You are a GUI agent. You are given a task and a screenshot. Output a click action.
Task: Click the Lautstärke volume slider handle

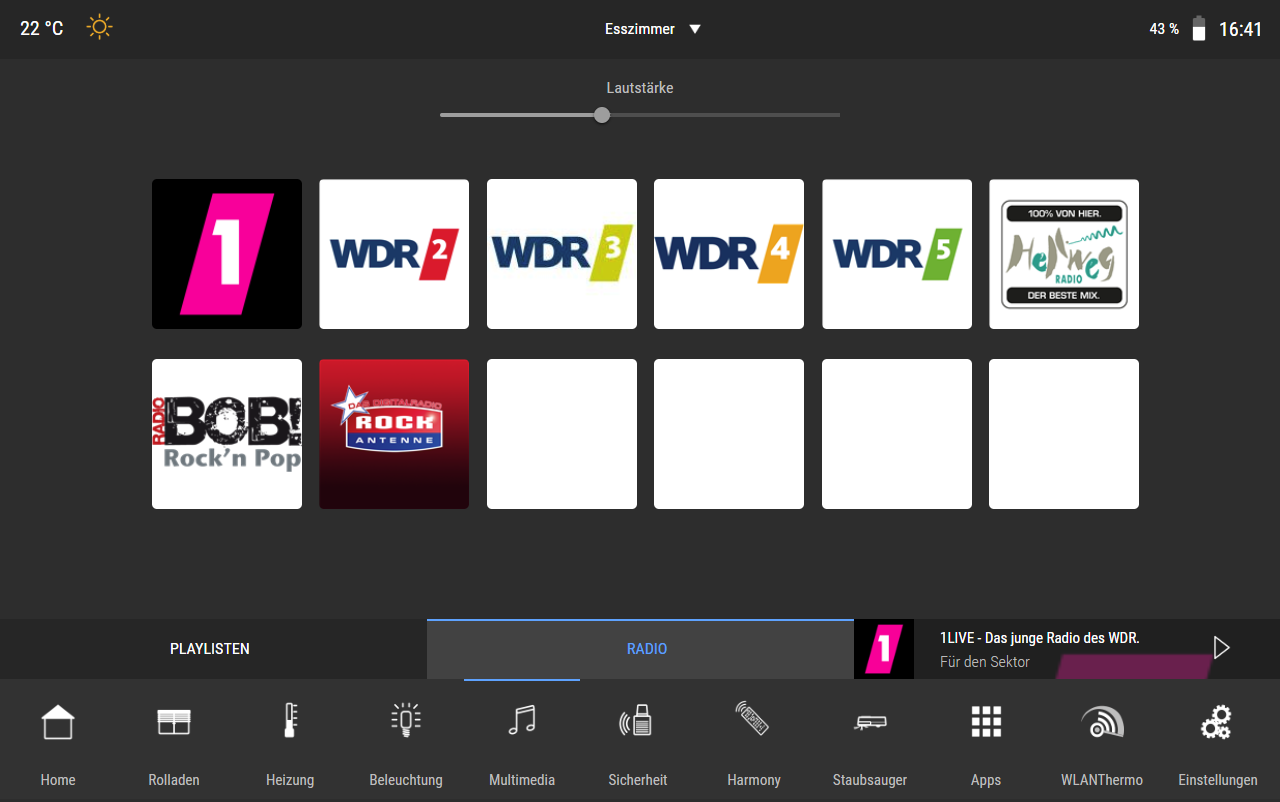pyautogui.click(x=602, y=115)
